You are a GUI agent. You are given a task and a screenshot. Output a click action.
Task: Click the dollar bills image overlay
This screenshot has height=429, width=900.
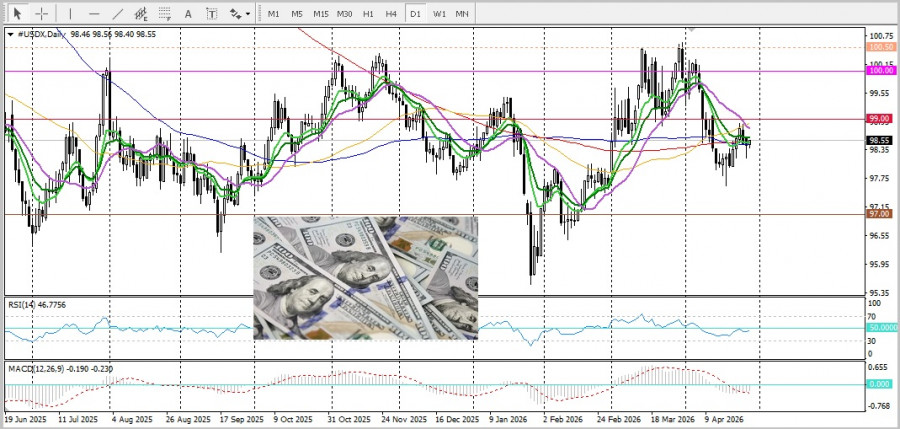click(x=365, y=277)
